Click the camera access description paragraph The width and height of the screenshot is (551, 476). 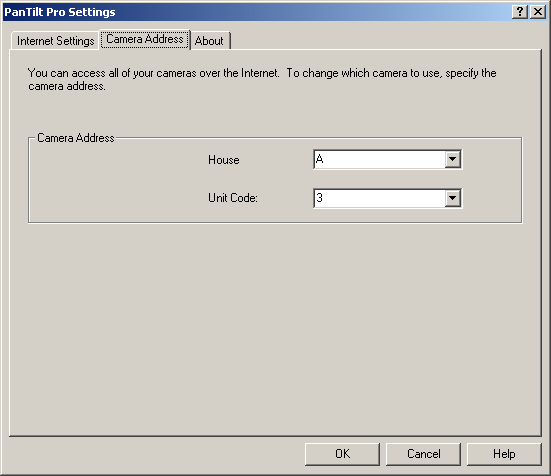pyautogui.click(x=262, y=79)
